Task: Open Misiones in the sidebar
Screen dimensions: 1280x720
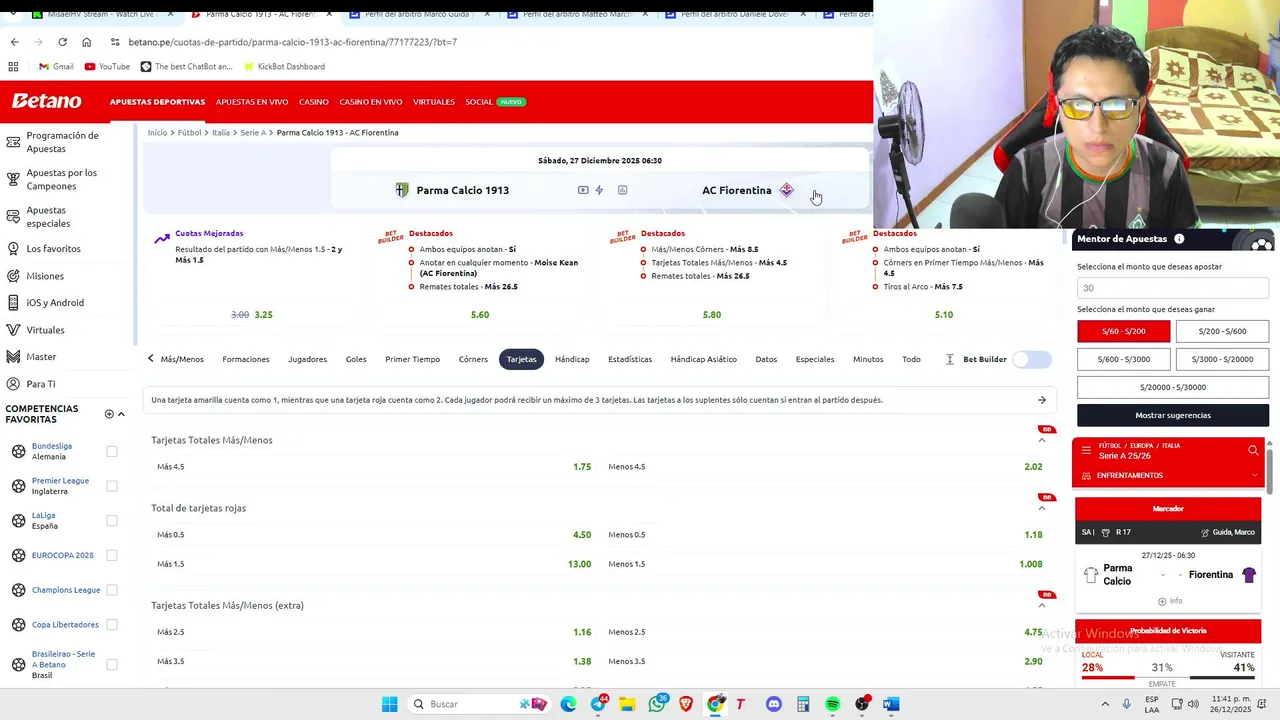Action: point(45,276)
